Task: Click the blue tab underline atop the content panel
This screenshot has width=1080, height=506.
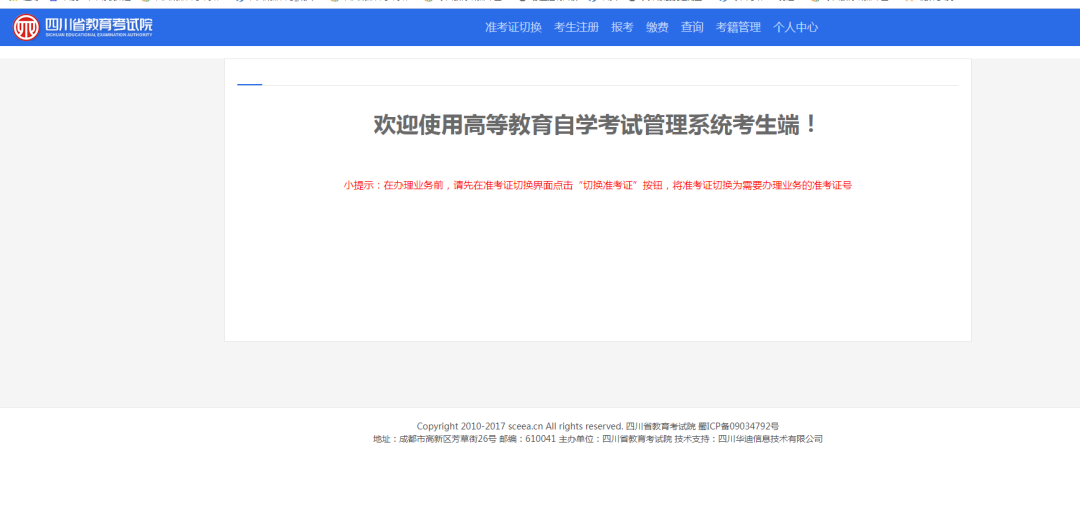Action: click(249, 85)
